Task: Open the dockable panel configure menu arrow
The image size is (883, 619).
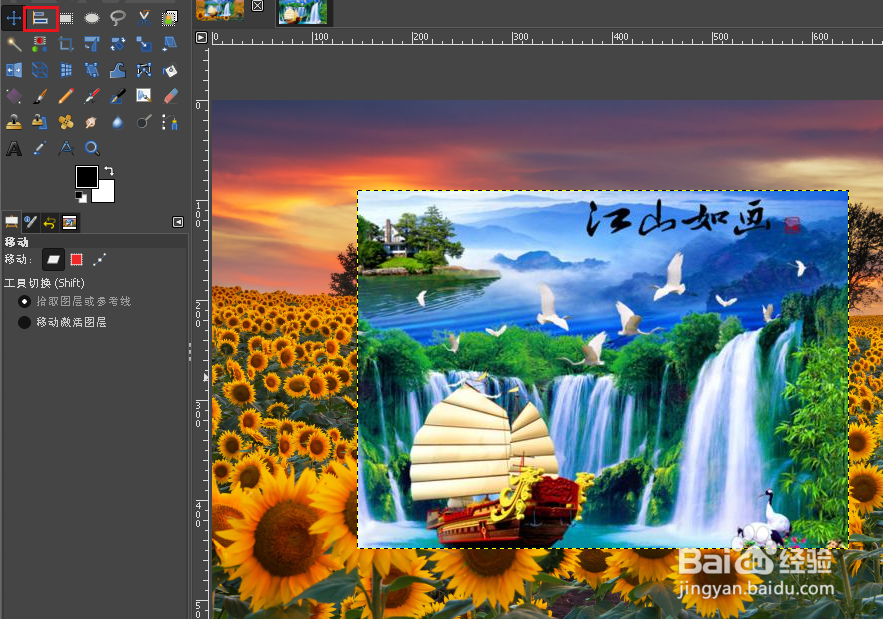Action: pos(178,222)
